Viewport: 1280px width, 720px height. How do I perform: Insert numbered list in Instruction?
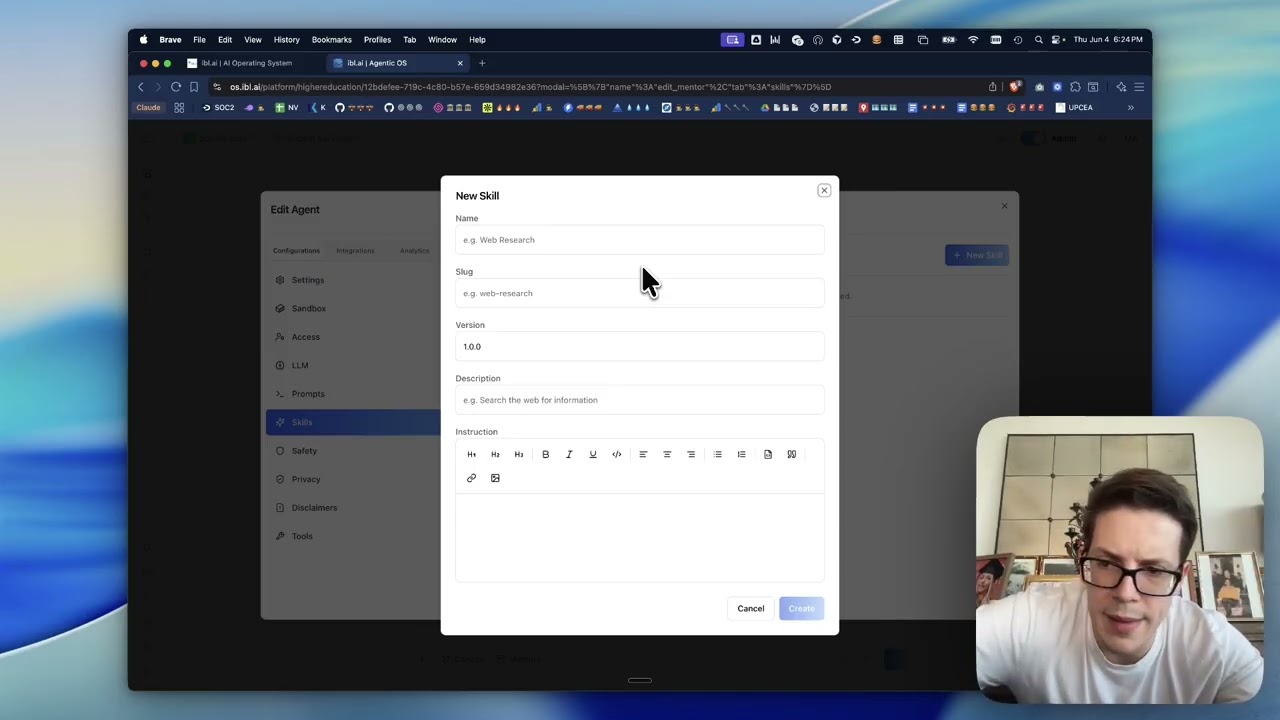742,454
